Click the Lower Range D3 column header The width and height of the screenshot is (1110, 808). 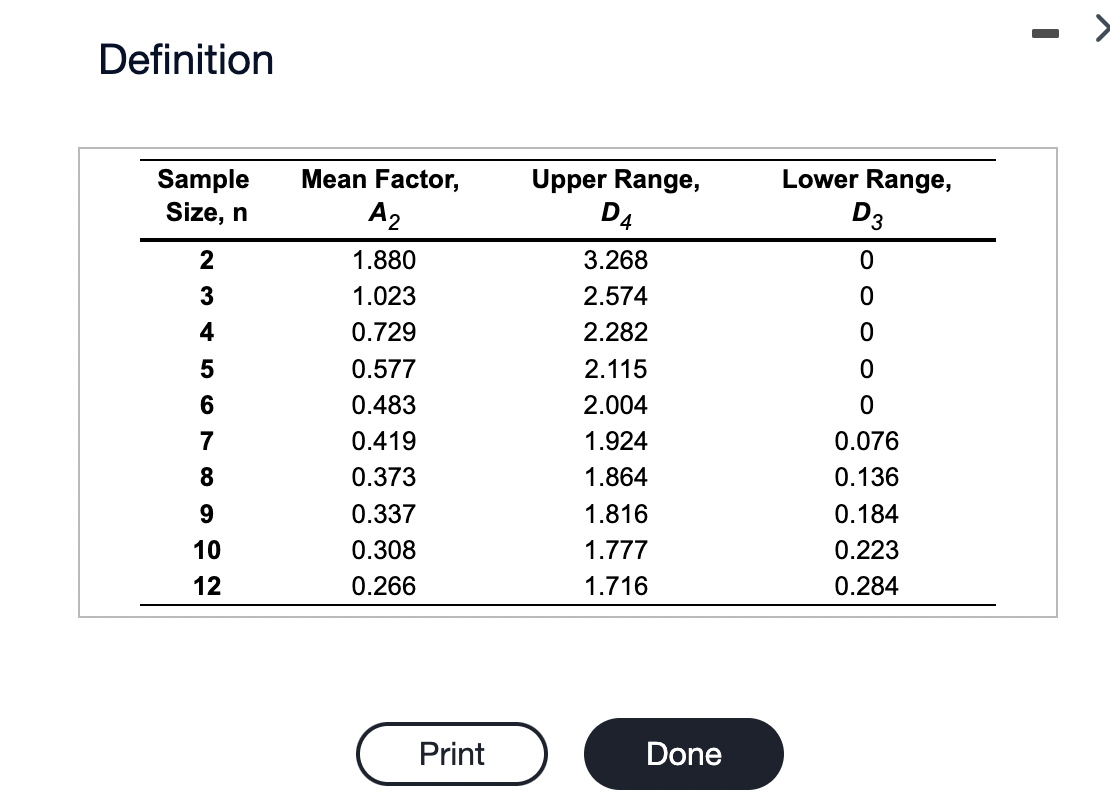point(866,195)
